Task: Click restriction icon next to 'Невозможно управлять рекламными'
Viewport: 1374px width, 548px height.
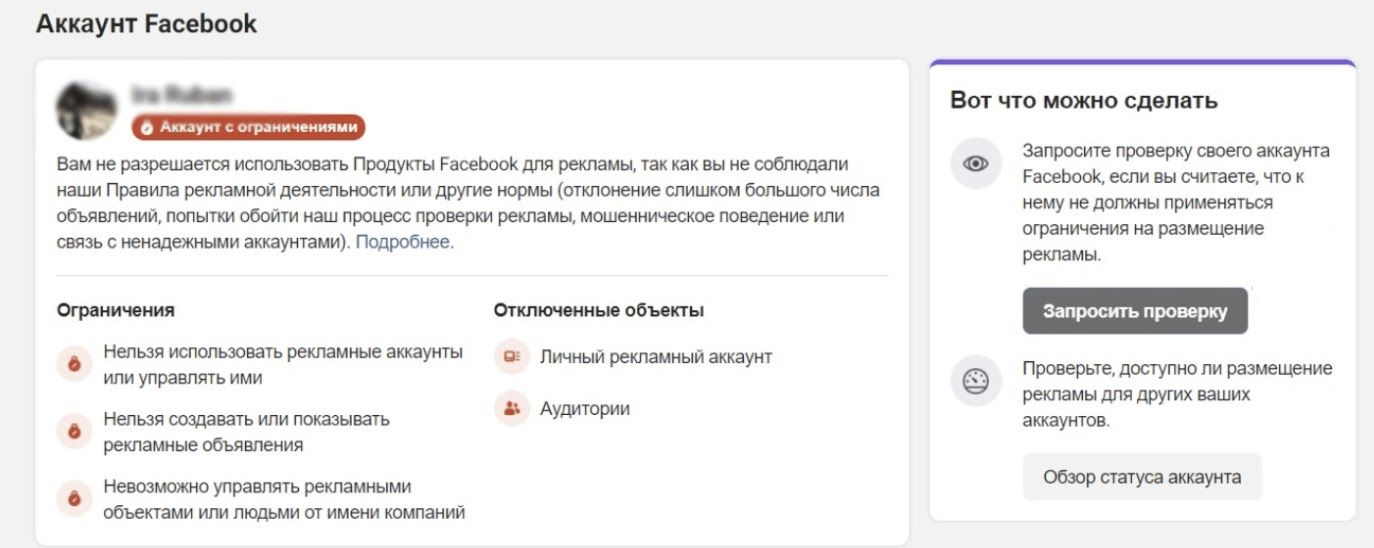Action: (x=74, y=498)
